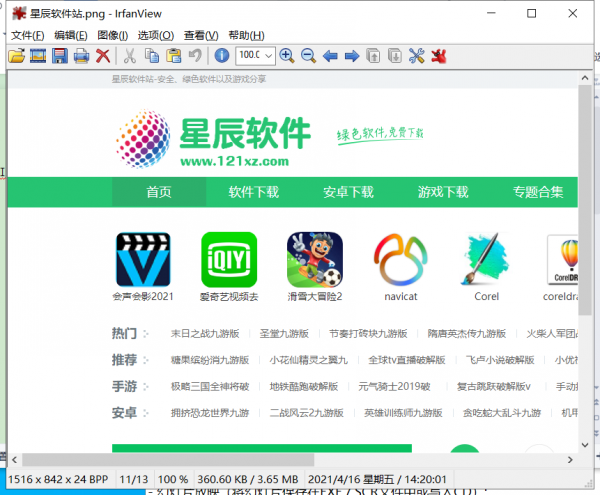Viewport: 600px width, 495px height.
Task: Click next page icon in toolbar
Action: [x=395, y=56]
